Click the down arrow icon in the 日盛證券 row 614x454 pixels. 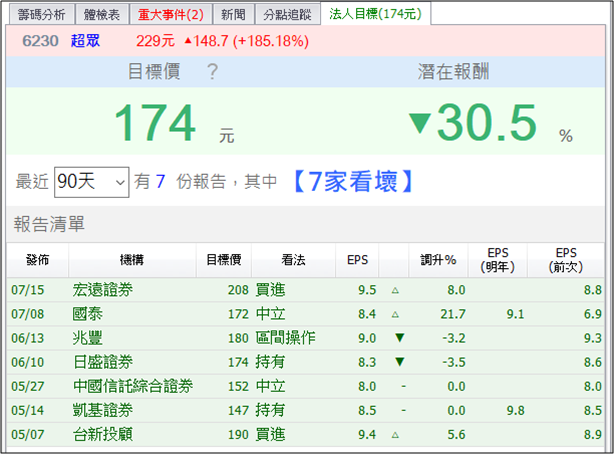pos(399,362)
